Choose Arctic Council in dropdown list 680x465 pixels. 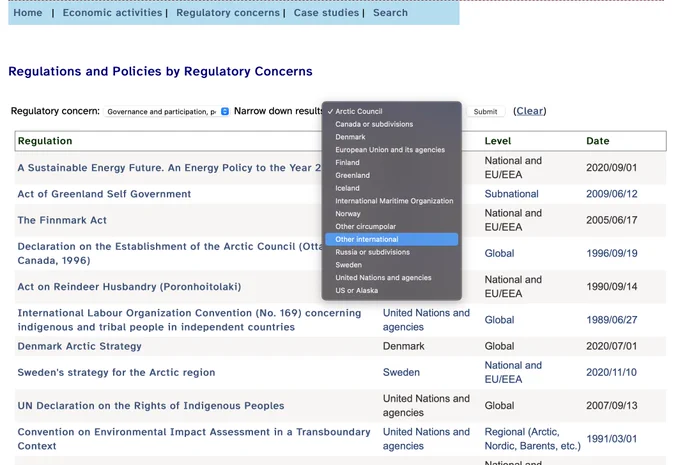point(392,111)
